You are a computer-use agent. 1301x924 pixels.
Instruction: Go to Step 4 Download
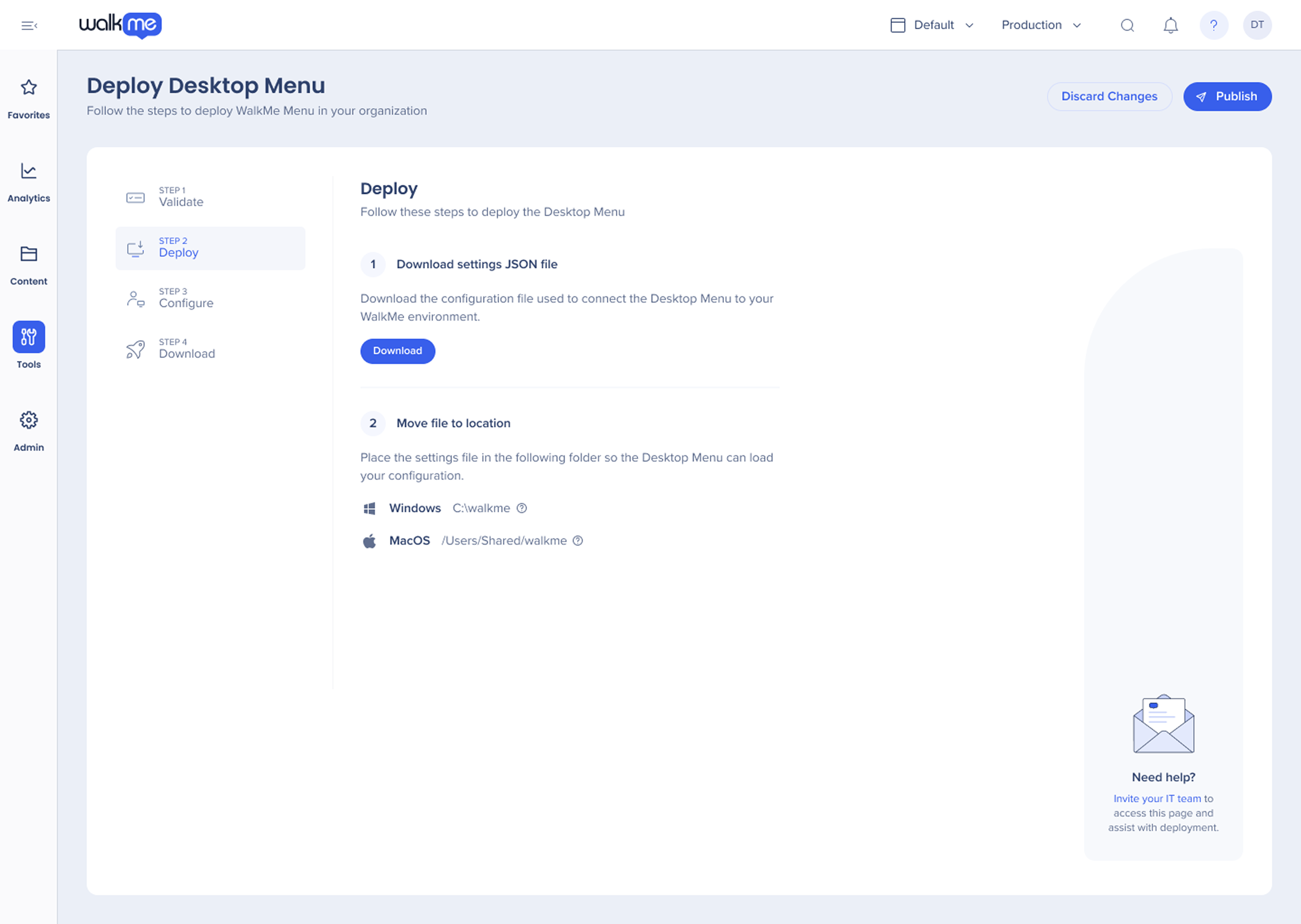[210, 349]
